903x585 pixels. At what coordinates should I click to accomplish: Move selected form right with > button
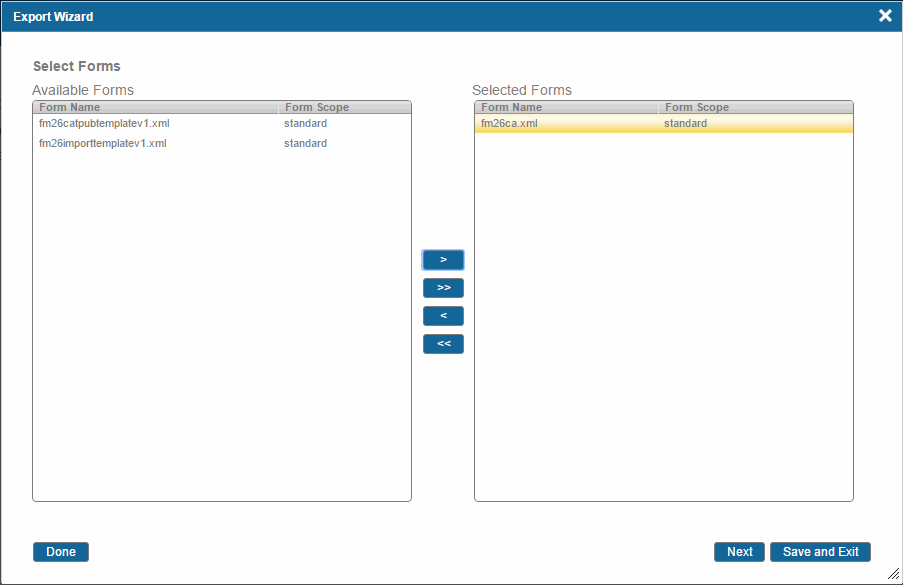(x=443, y=260)
